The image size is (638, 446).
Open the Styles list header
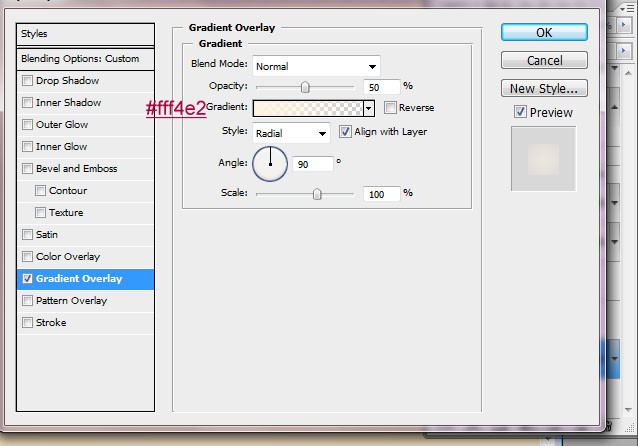[x=86, y=34]
